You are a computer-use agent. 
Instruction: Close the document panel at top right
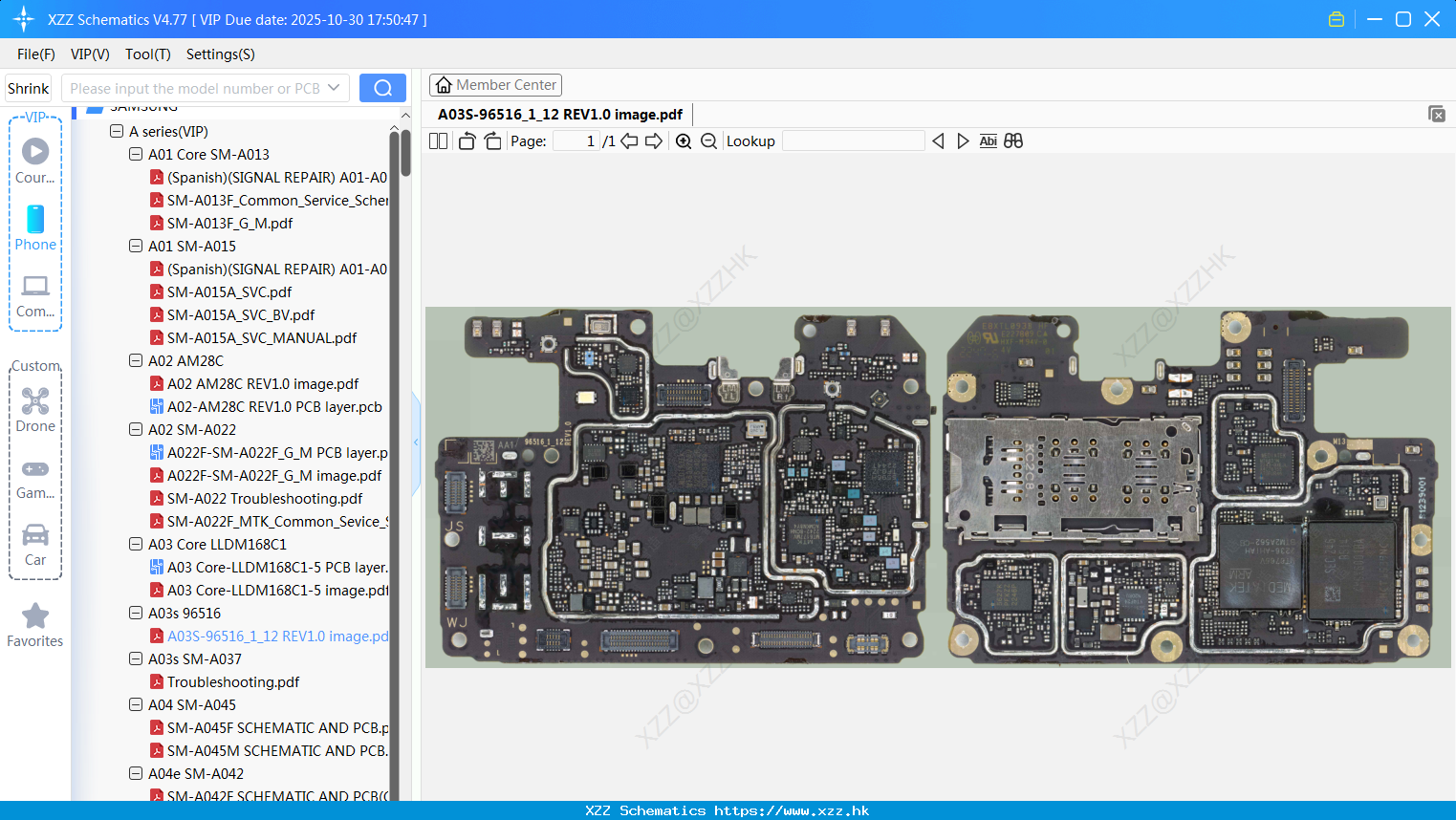(1437, 114)
